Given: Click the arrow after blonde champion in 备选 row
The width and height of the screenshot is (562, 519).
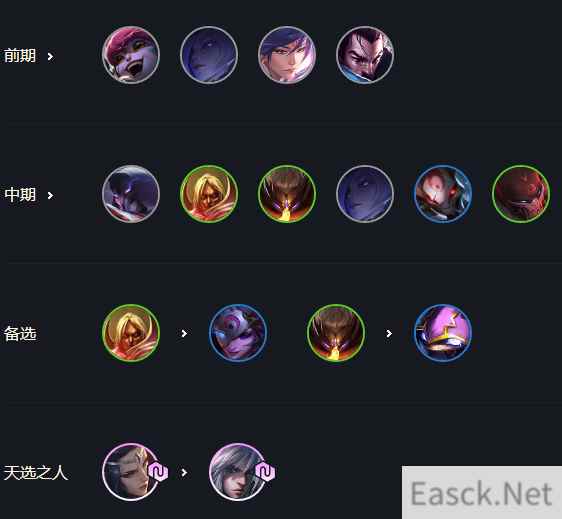Looking at the screenshot, I should click(x=184, y=333).
